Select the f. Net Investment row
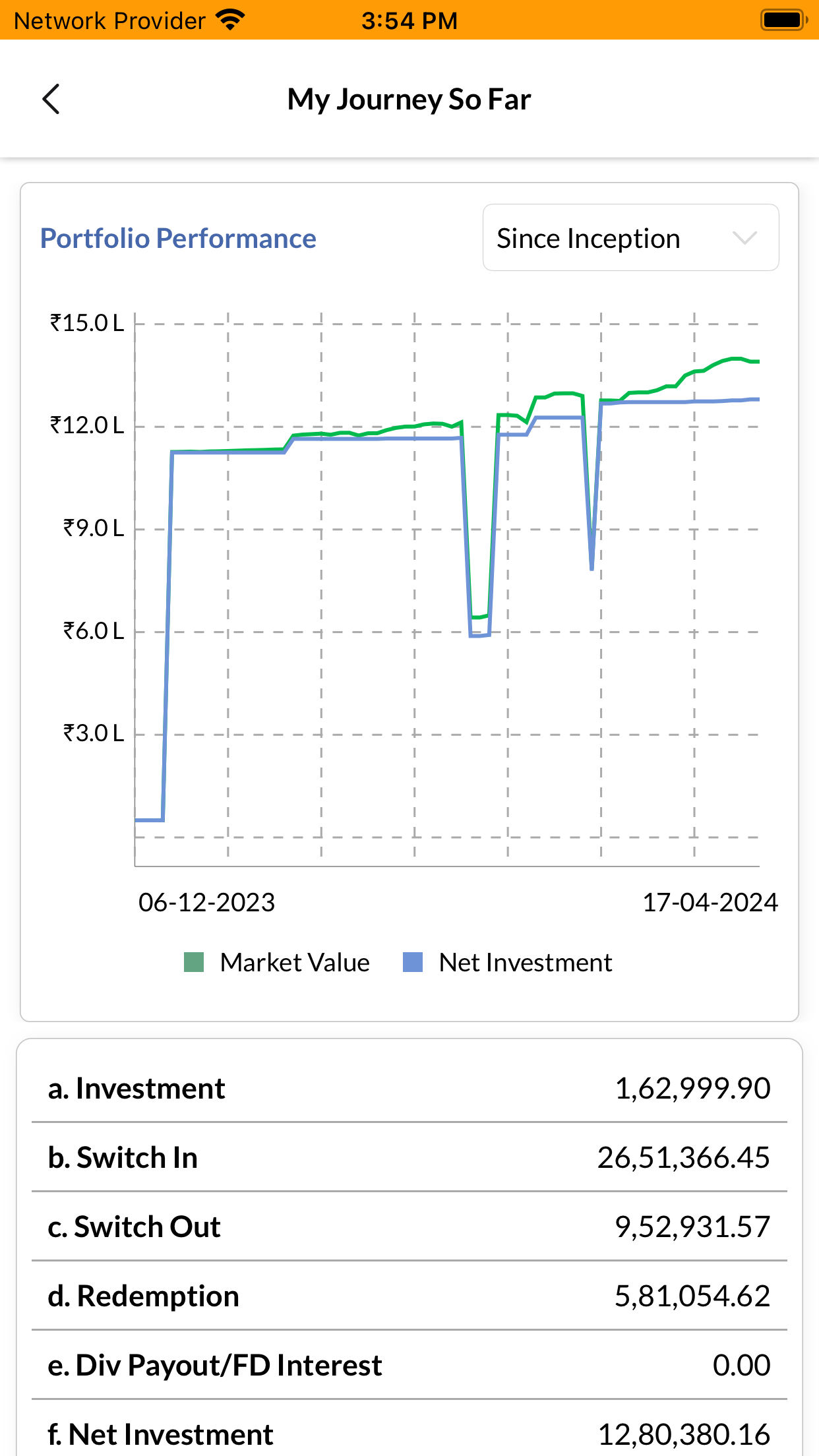Viewport: 819px width, 1456px height. click(409, 1432)
